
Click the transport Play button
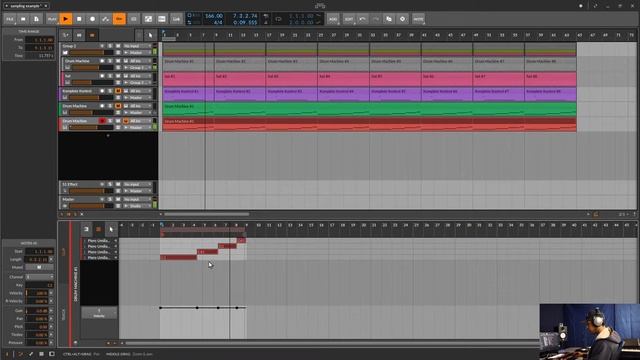pos(65,19)
